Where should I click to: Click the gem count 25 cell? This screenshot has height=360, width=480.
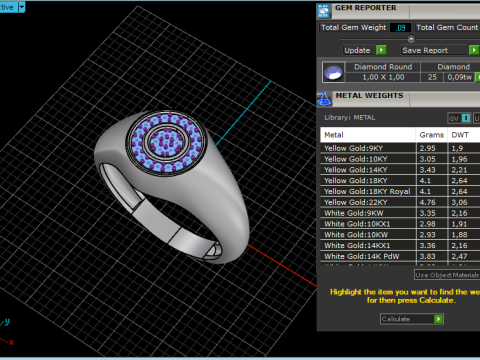pos(432,77)
